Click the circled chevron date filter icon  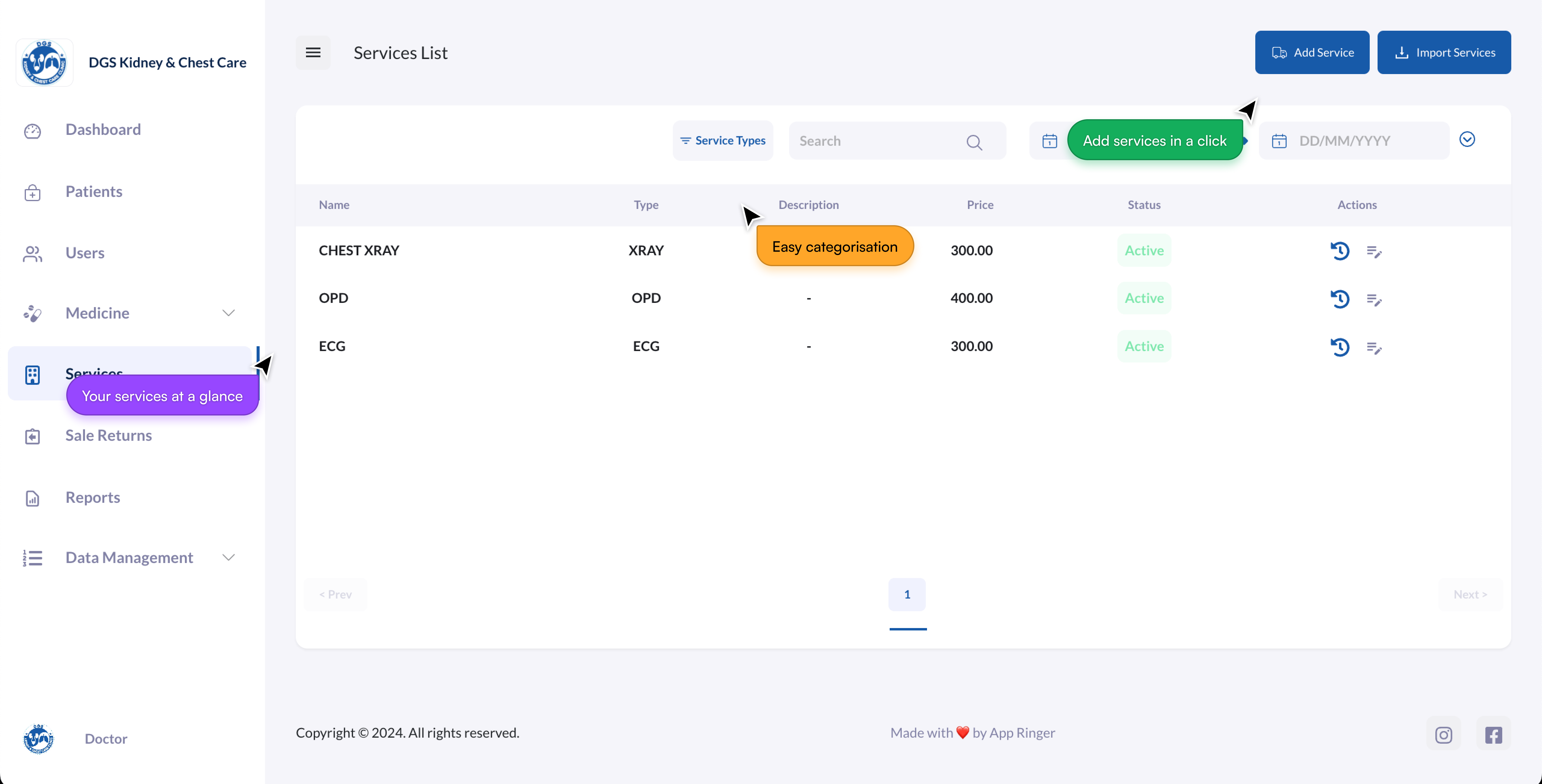click(x=1467, y=139)
